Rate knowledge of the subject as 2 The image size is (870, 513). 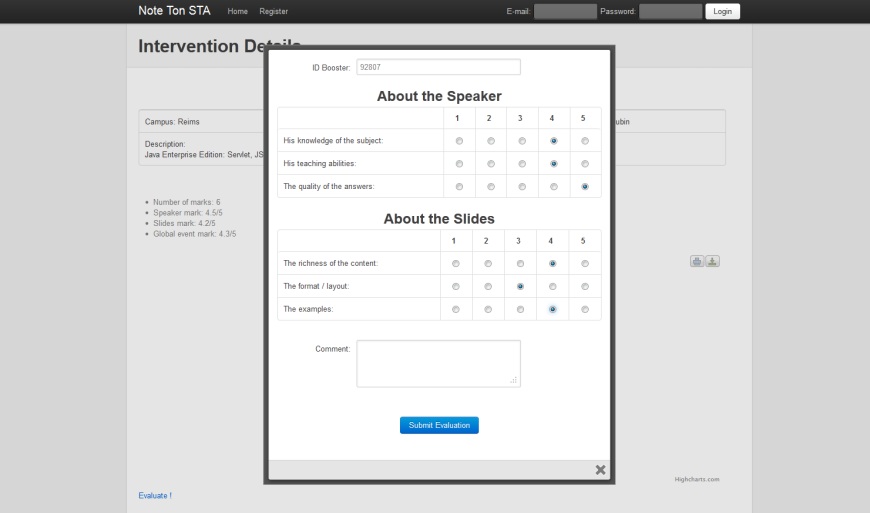491,141
